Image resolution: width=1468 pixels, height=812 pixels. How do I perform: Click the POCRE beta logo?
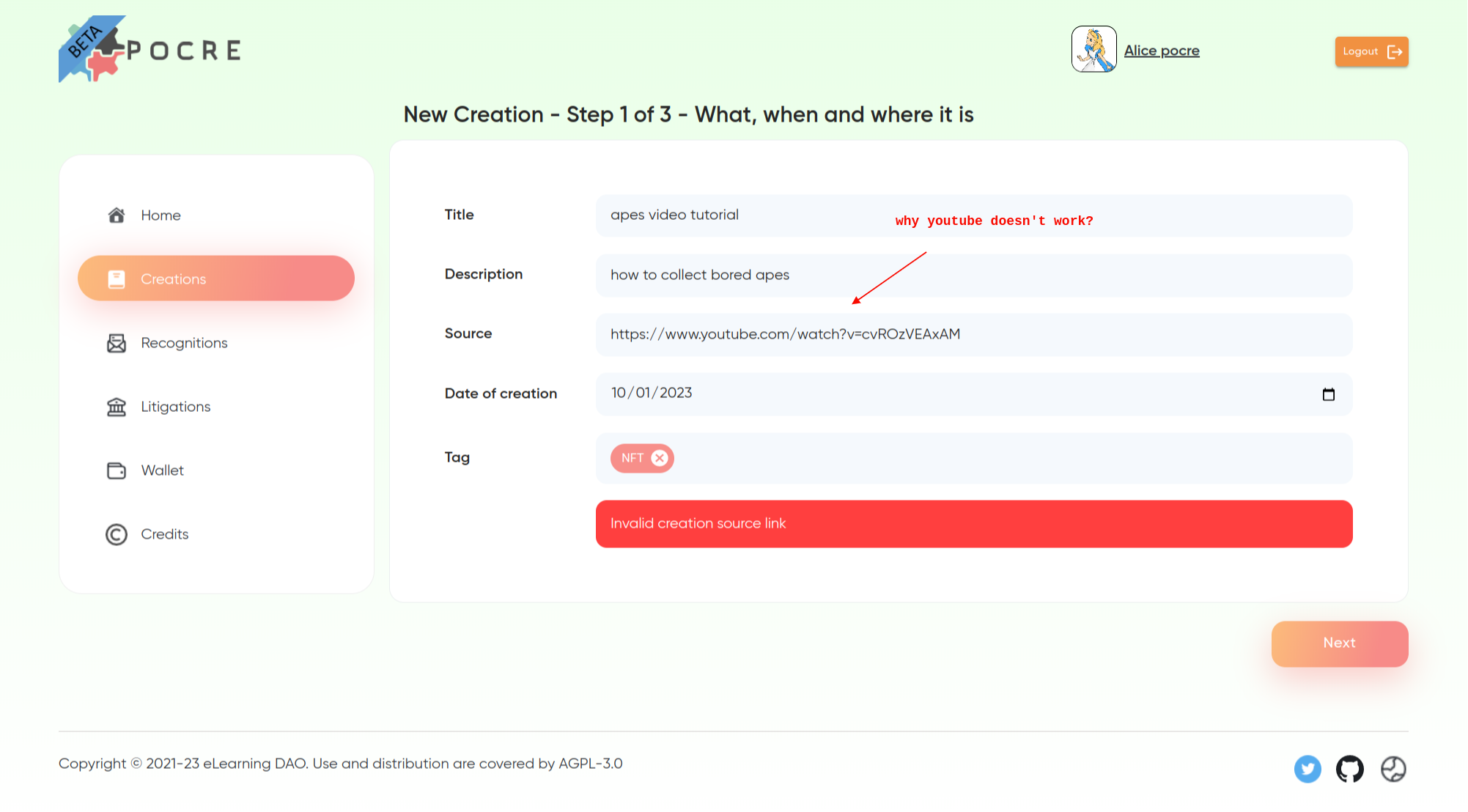(150, 49)
